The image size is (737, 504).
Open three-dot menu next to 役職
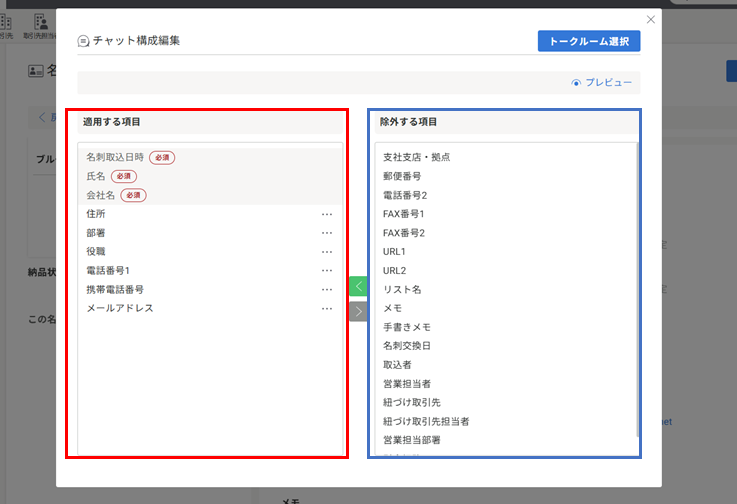point(326,252)
